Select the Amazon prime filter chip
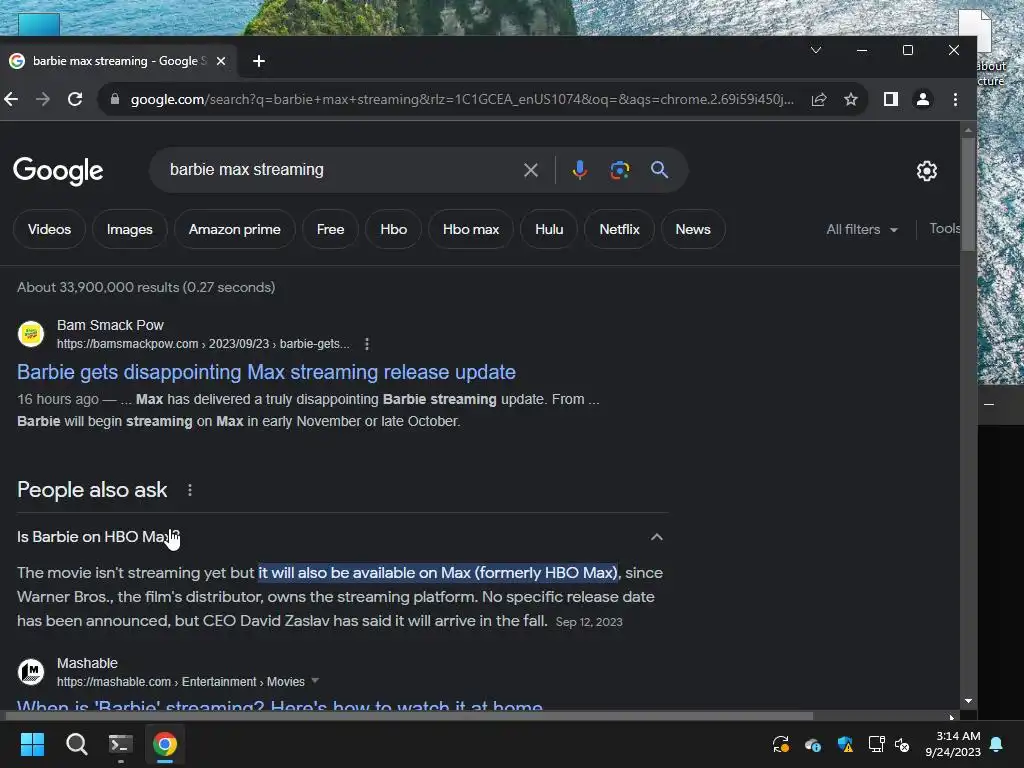This screenshot has width=1024, height=768. click(x=234, y=229)
